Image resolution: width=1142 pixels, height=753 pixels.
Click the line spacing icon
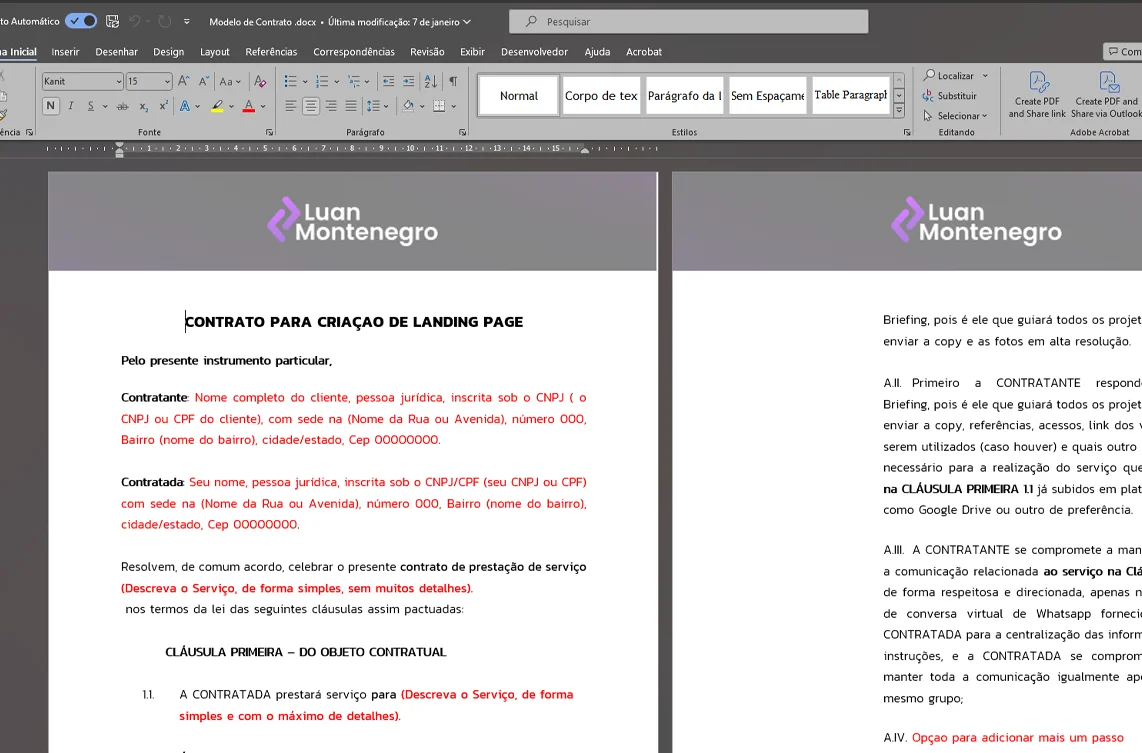(373, 106)
